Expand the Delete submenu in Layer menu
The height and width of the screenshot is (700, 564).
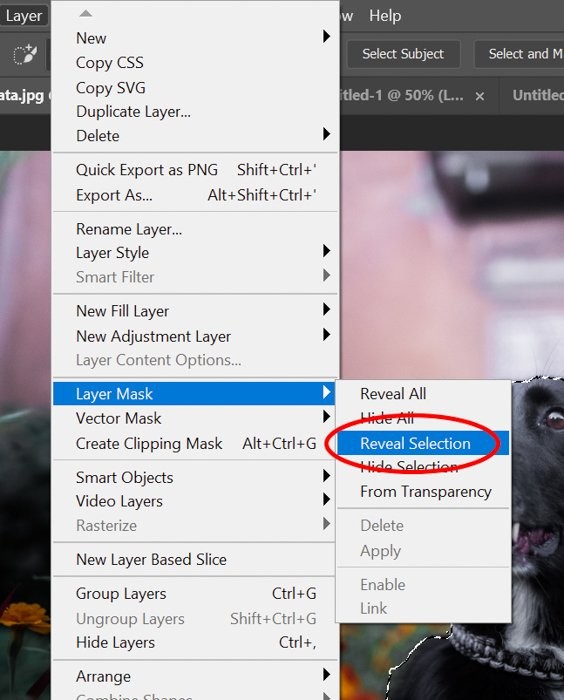194,136
